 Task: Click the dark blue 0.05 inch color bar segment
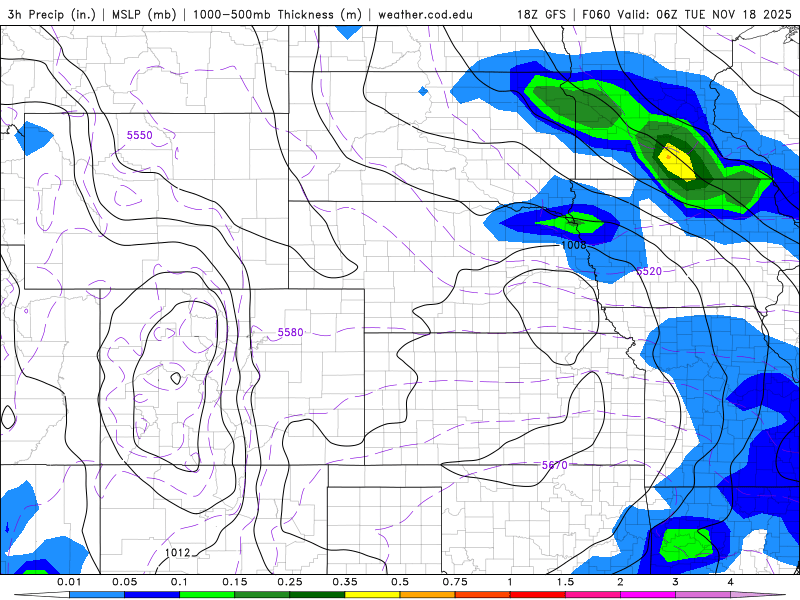tap(152, 595)
